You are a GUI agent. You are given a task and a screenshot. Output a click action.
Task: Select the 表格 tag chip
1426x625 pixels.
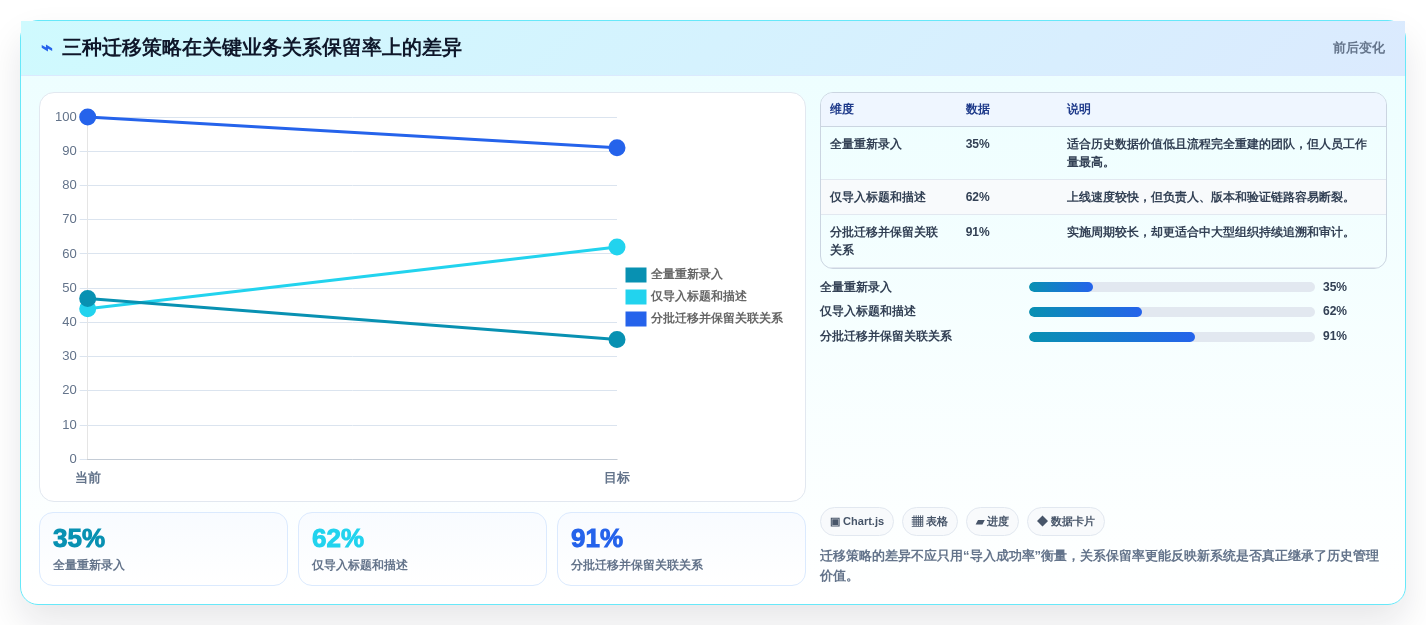[x=930, y=522]
